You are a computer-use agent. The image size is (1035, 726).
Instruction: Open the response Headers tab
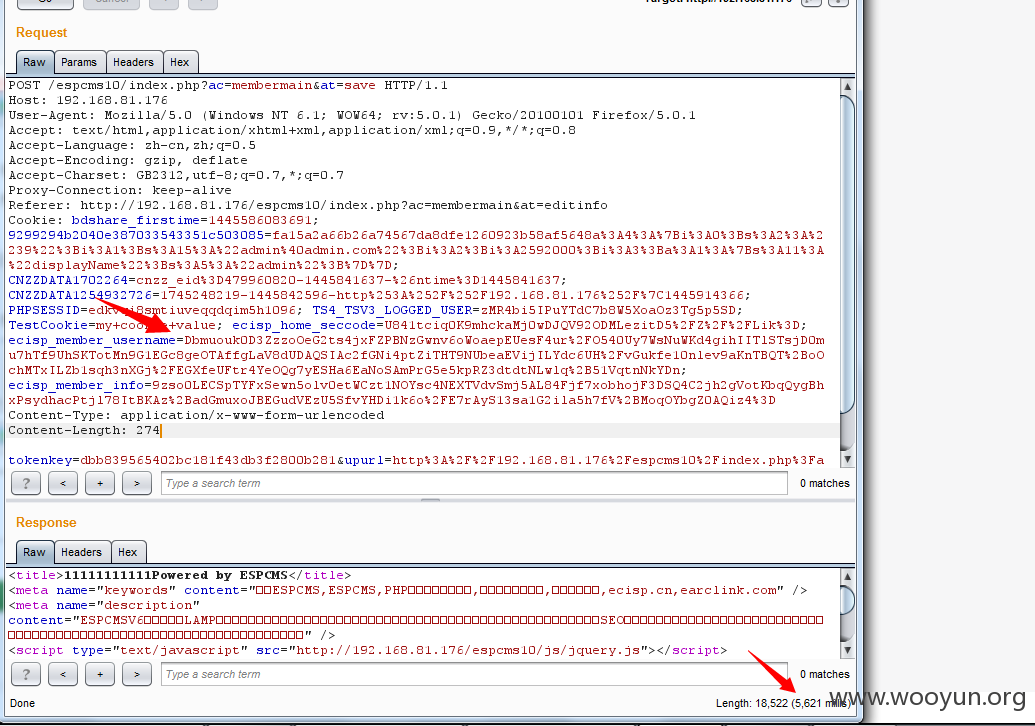(81, 552)
